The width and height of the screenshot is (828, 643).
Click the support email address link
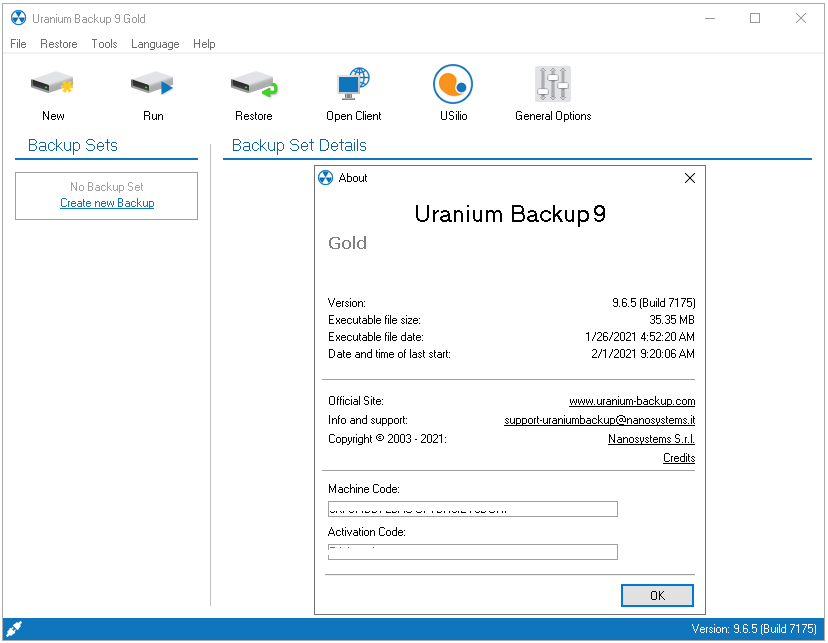coord(599,420)
